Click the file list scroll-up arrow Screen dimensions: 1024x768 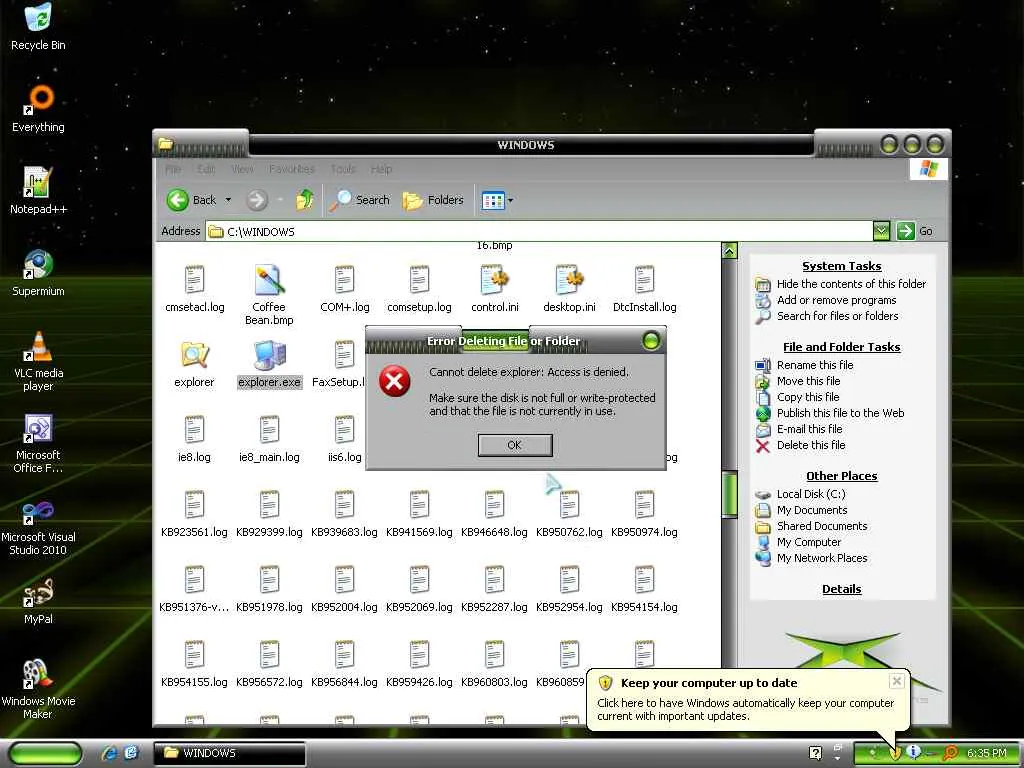(x=729, y=250)
